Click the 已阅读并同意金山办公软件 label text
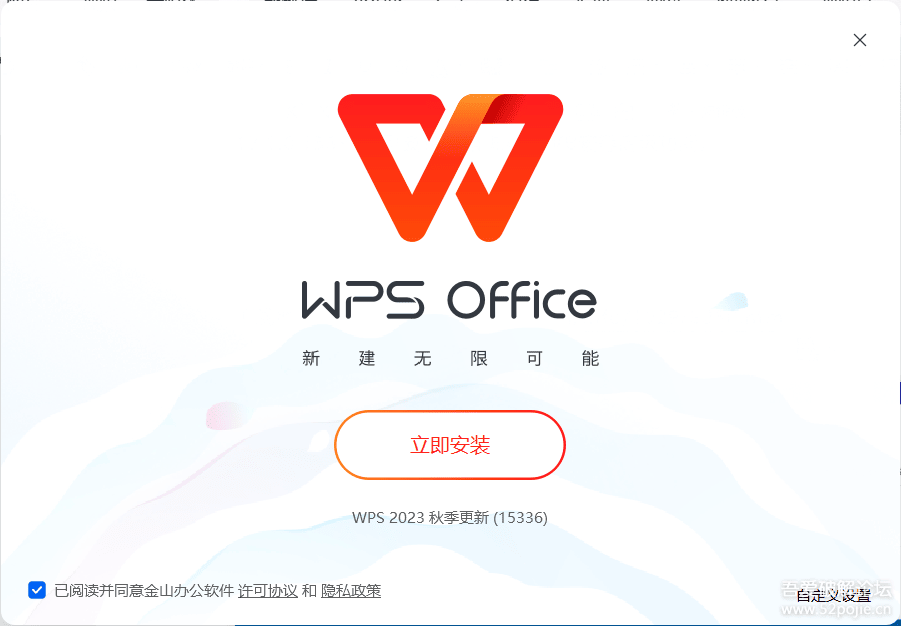Screen dimensions: 901x626 144,591
